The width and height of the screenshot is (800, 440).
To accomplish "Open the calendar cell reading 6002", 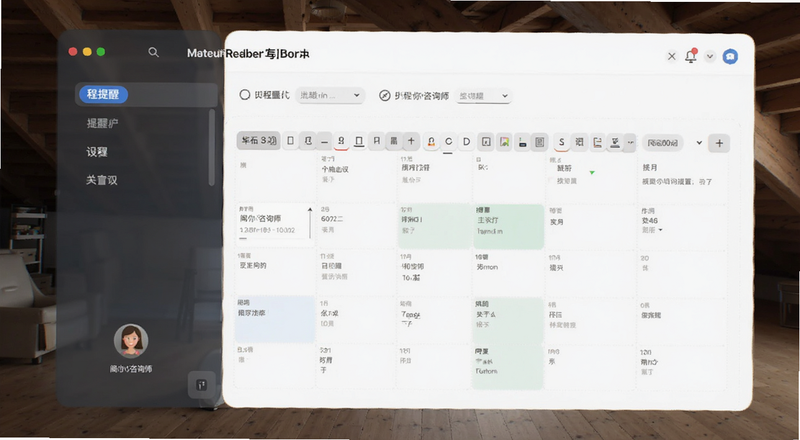I will pos(356,226).
